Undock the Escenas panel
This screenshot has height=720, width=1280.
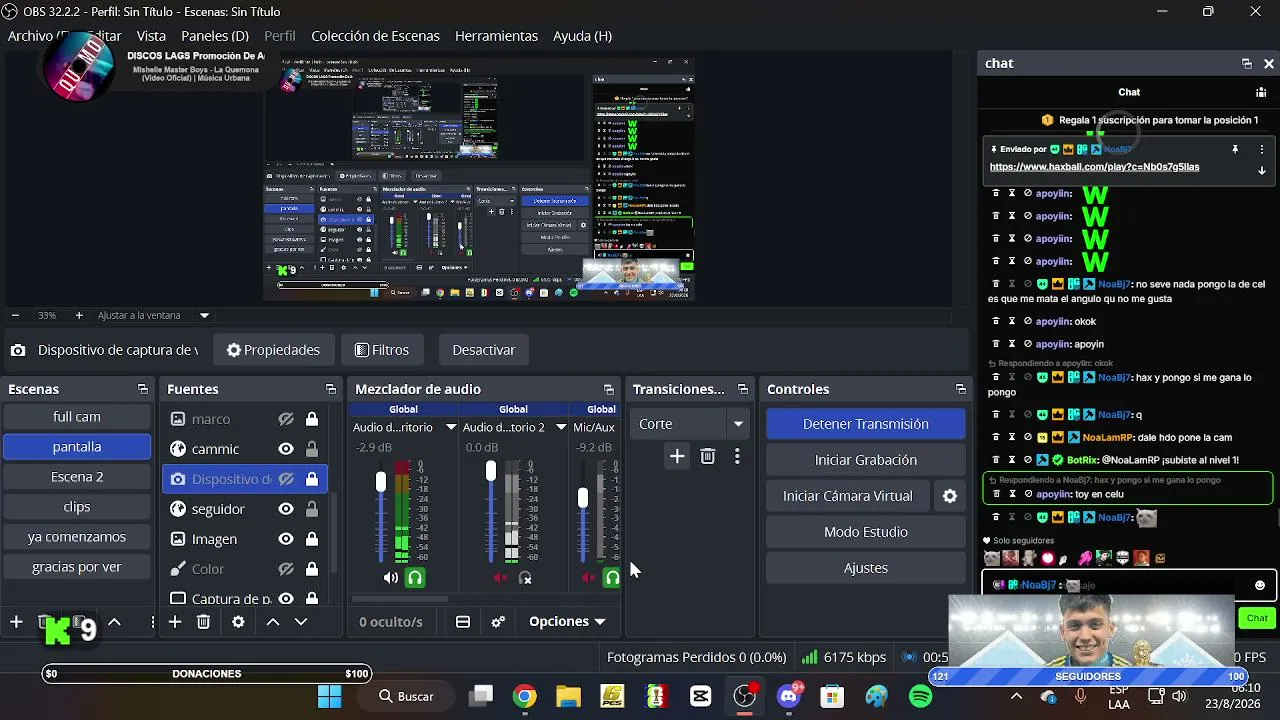[x=143, y=389]
